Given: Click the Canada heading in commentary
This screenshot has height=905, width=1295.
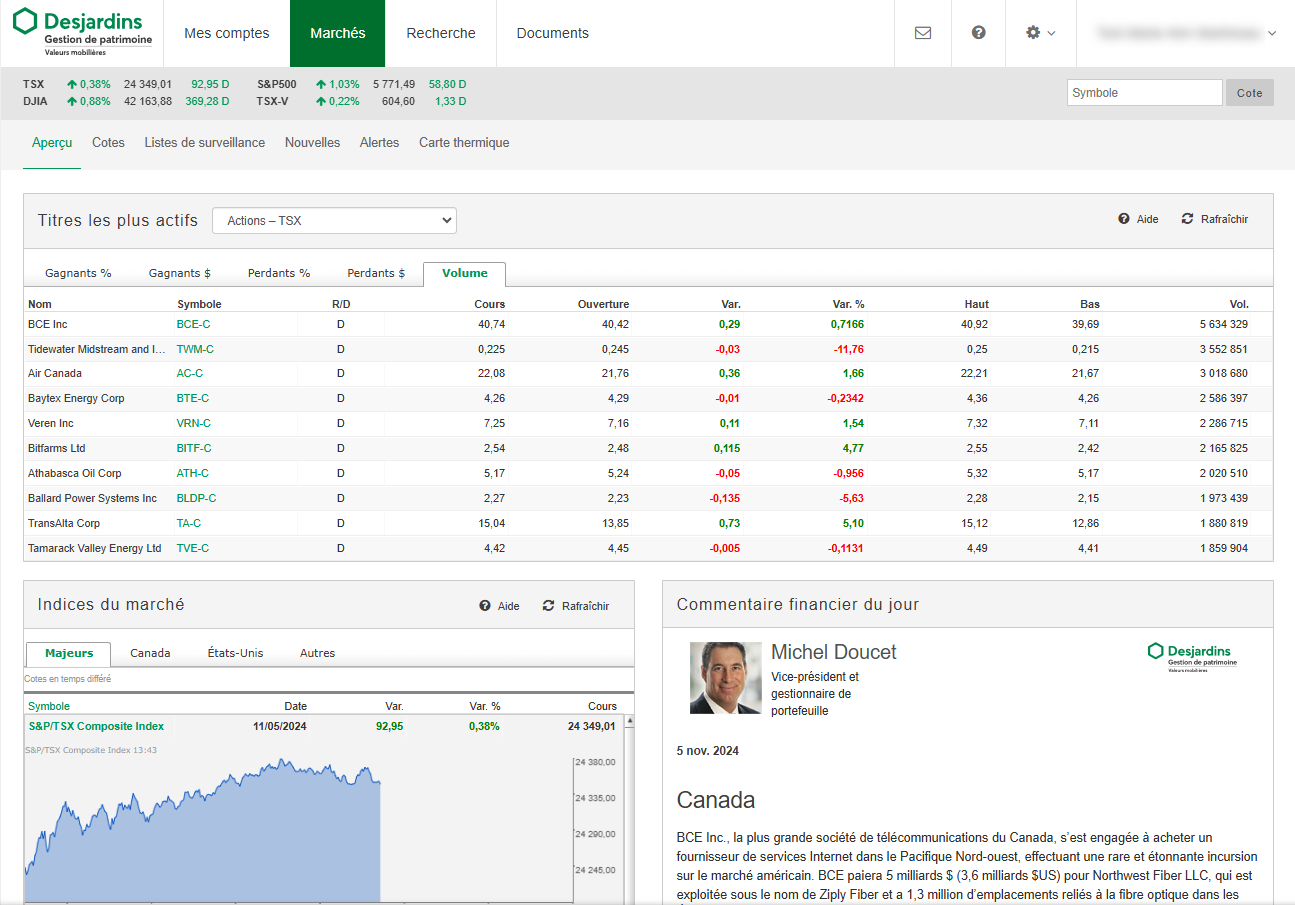Looking at the screenshot, I should pyautogui.click(x=716, y=800).
